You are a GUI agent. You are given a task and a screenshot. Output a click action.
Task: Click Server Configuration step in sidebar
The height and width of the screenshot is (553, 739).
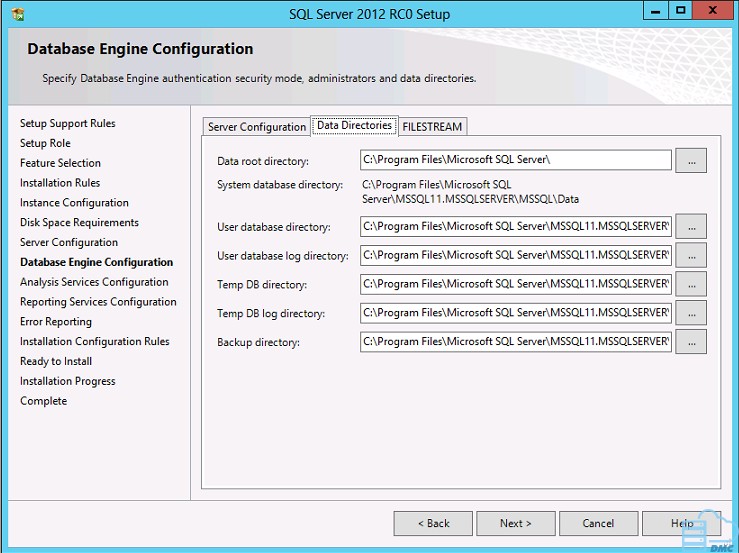(69, 242)
